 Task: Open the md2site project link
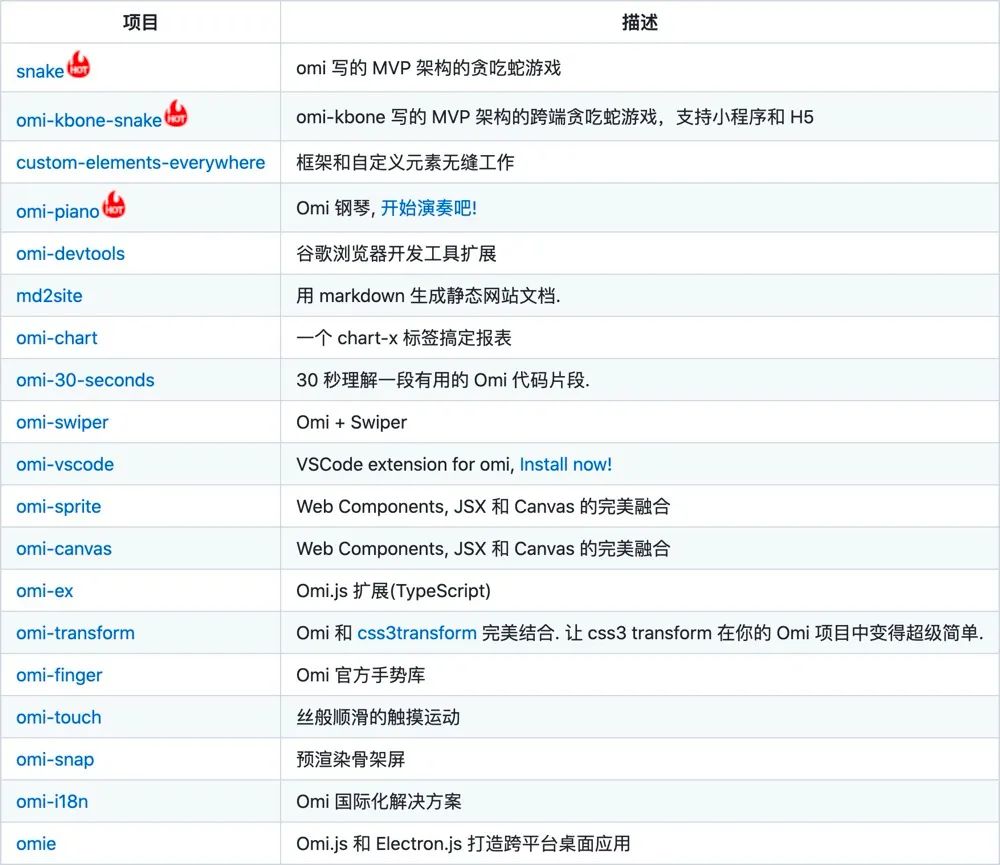[x=49, y=296]
